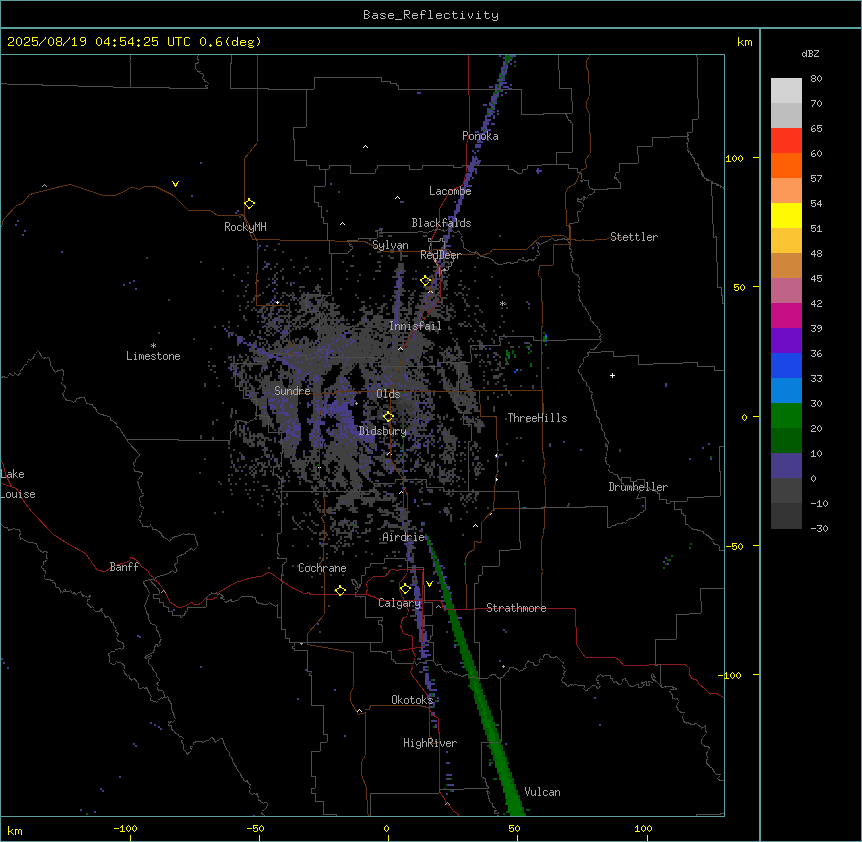
Task: Select the light blue 30-33 dBZ swatch
Action: coord(786,391)
